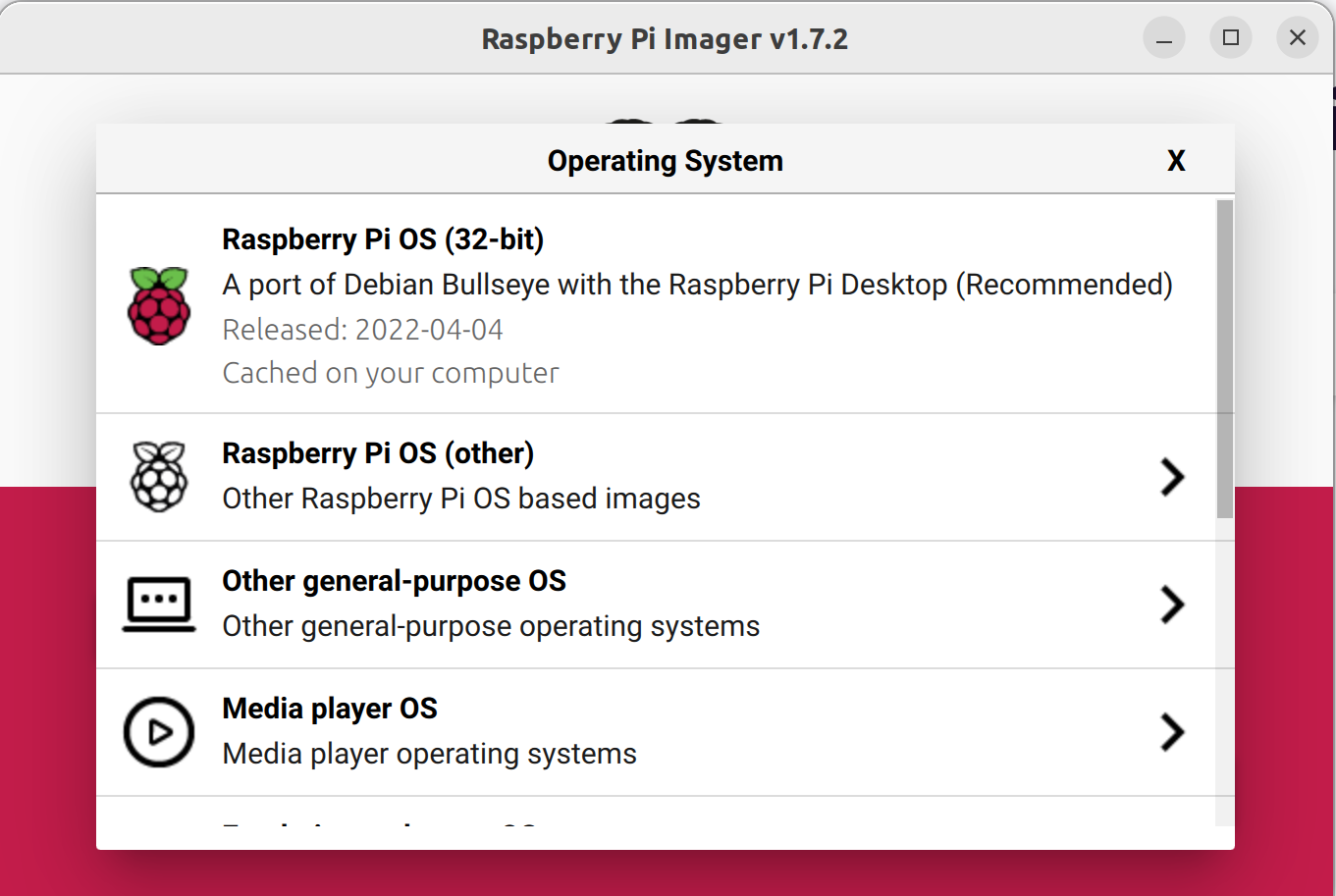Click 'Cached on your computer' text
This screenshot has height=896, width=1336.
[391, 373]
